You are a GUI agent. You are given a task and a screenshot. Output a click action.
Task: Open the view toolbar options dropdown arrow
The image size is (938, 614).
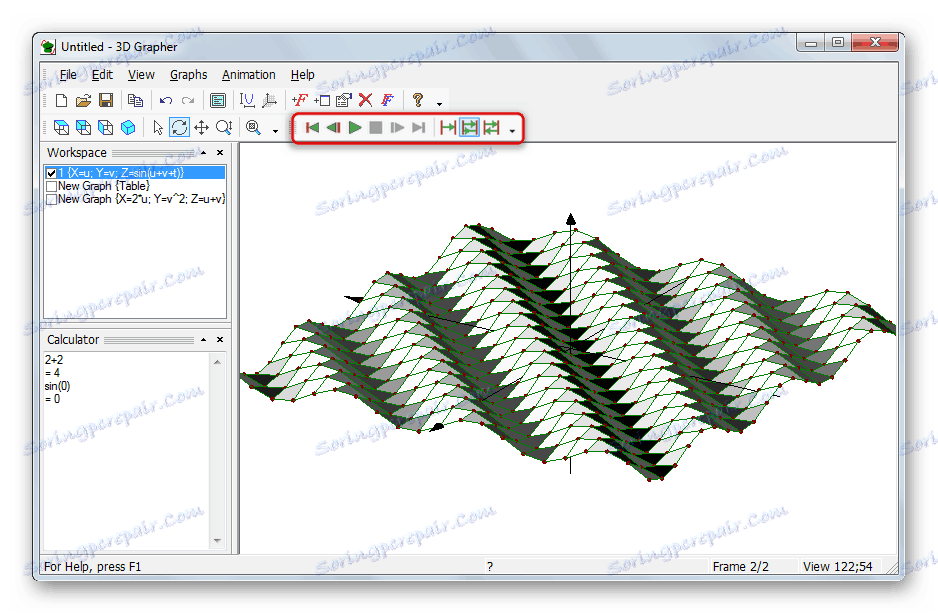(275, 131)
